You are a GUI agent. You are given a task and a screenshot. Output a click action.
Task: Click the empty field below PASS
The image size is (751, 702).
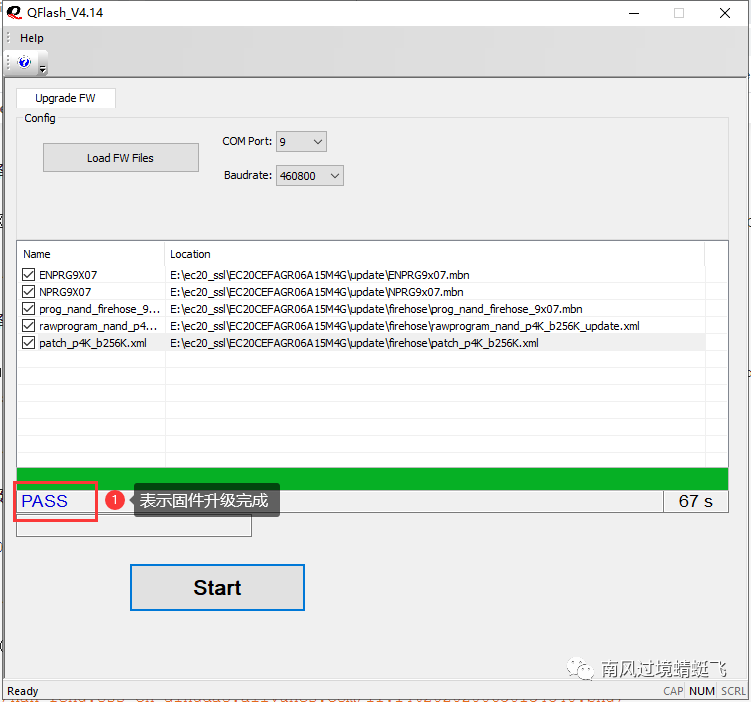click(134, 525)
